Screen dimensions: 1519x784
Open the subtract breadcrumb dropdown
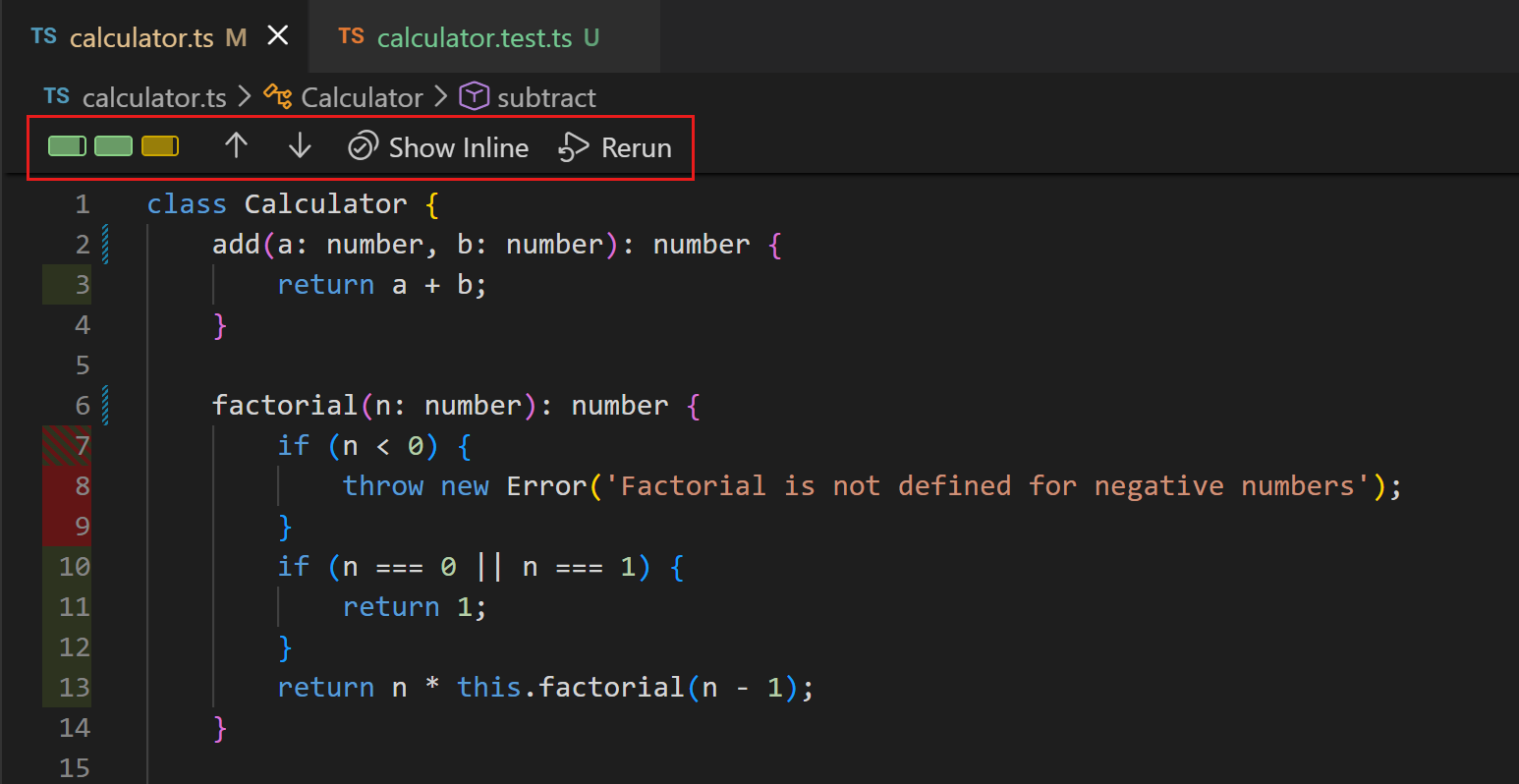[546, 97]
